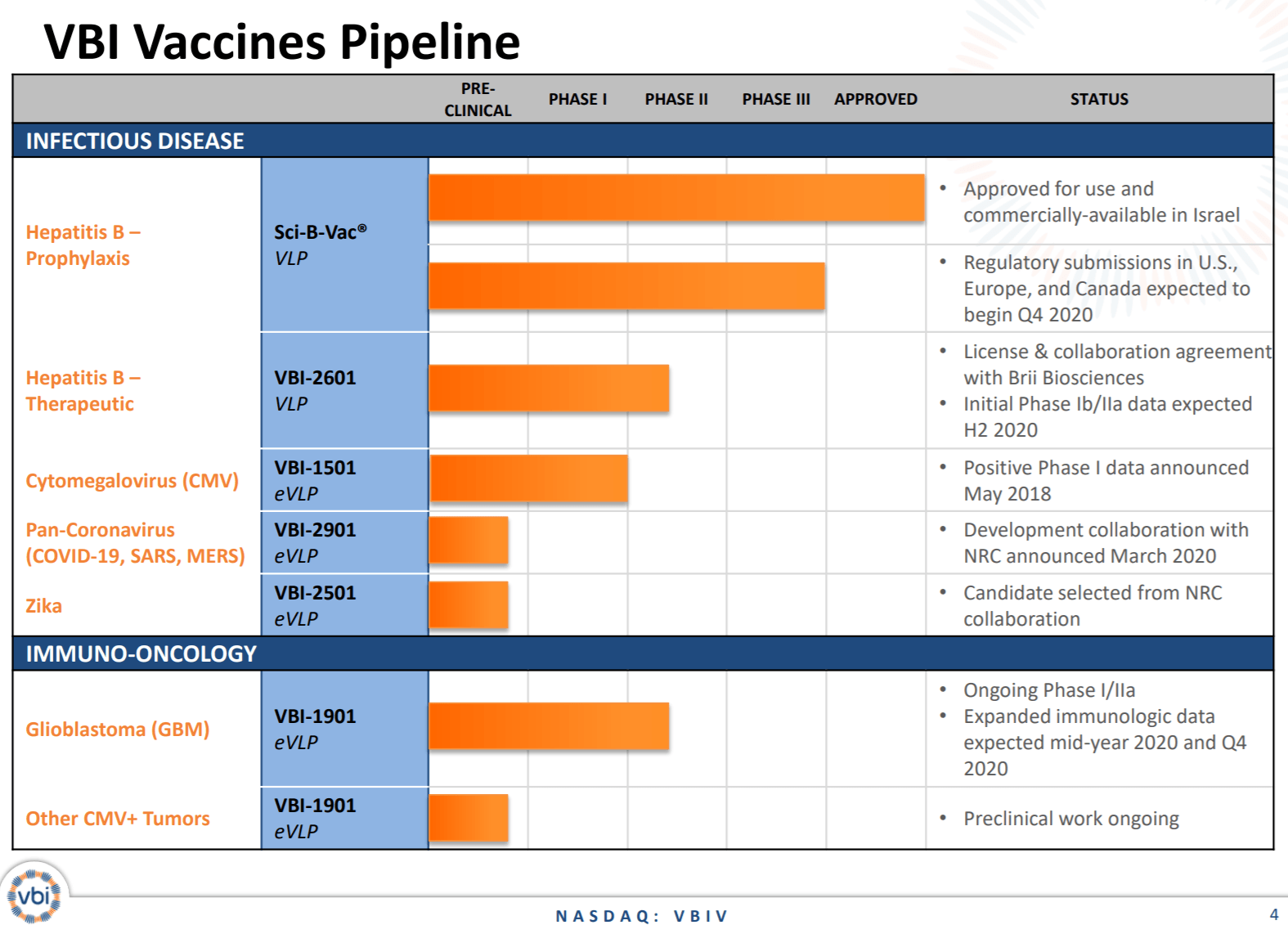Click "Candidate selected from NRC collaboration" status
1288x934 pixels.
[1093, 606]
